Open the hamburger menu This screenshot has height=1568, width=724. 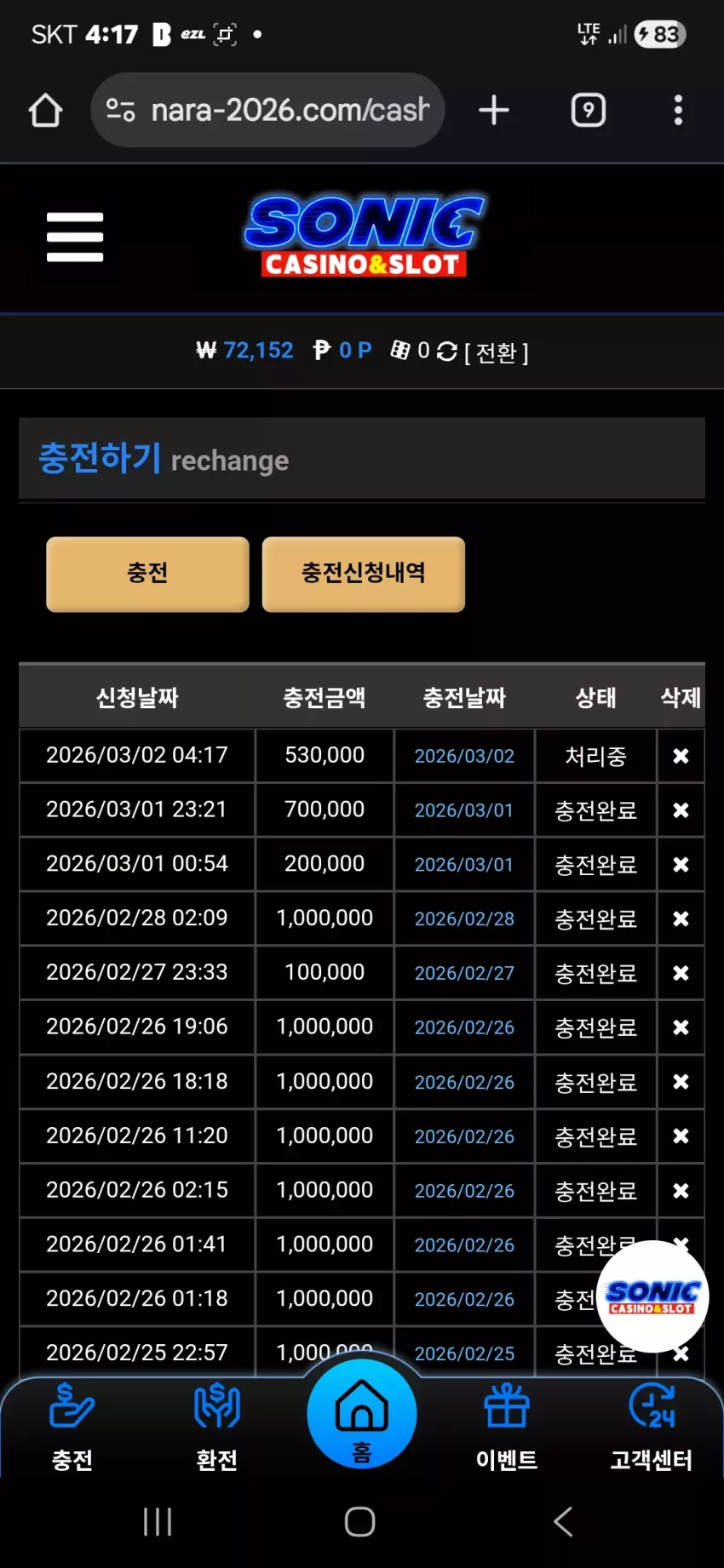(x=75, y=237)
